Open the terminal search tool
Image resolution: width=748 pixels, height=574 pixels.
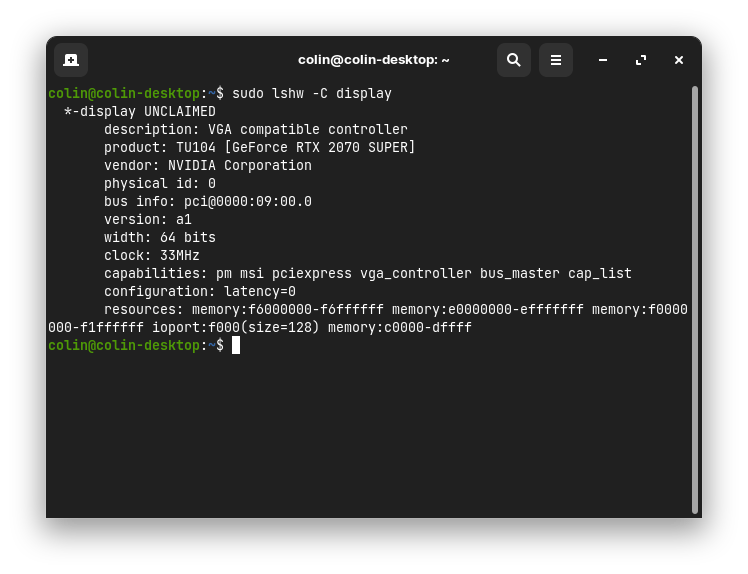click(x=514, y=60)
